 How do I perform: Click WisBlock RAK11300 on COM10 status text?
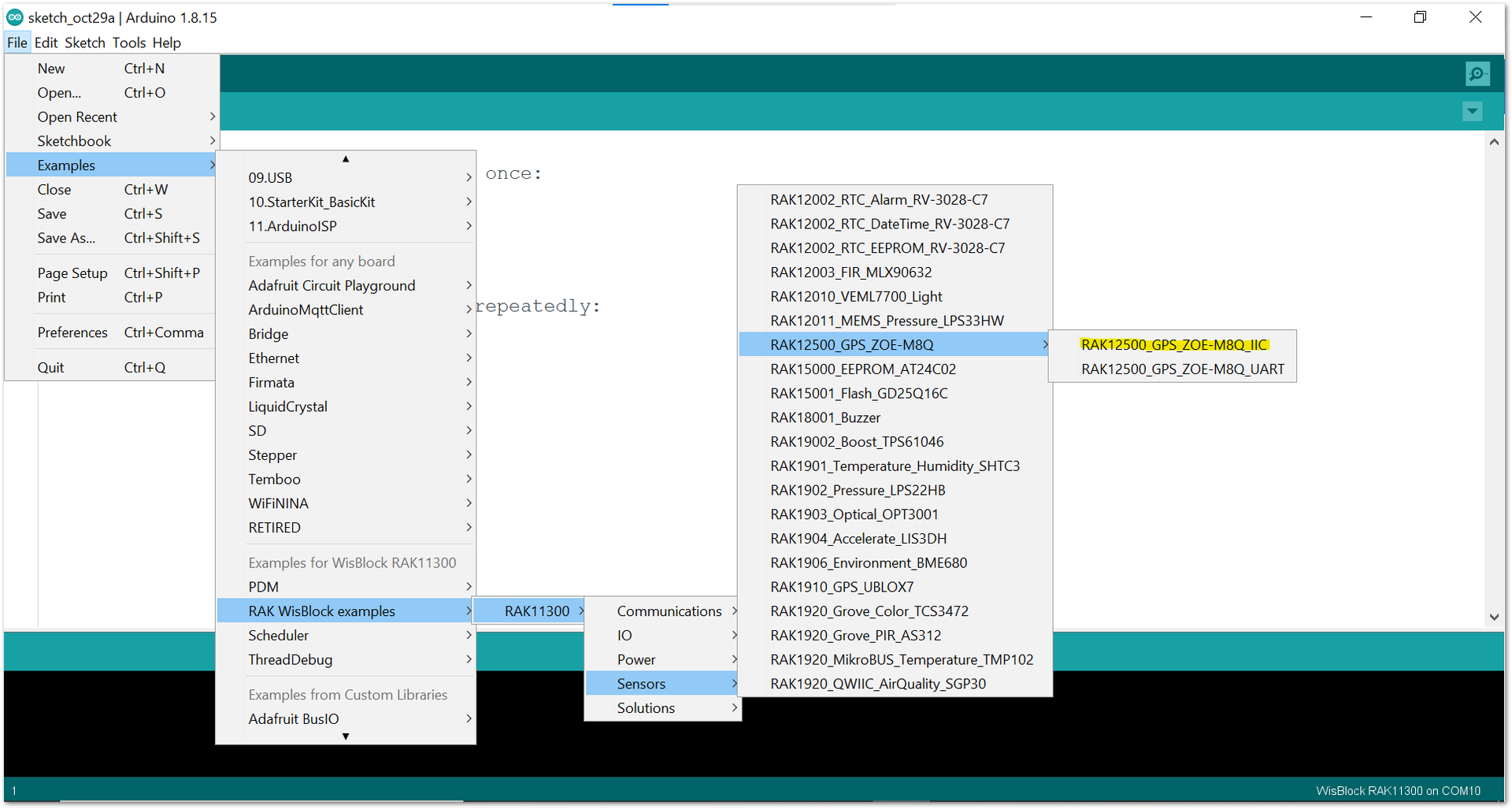tap(1398, 791)
